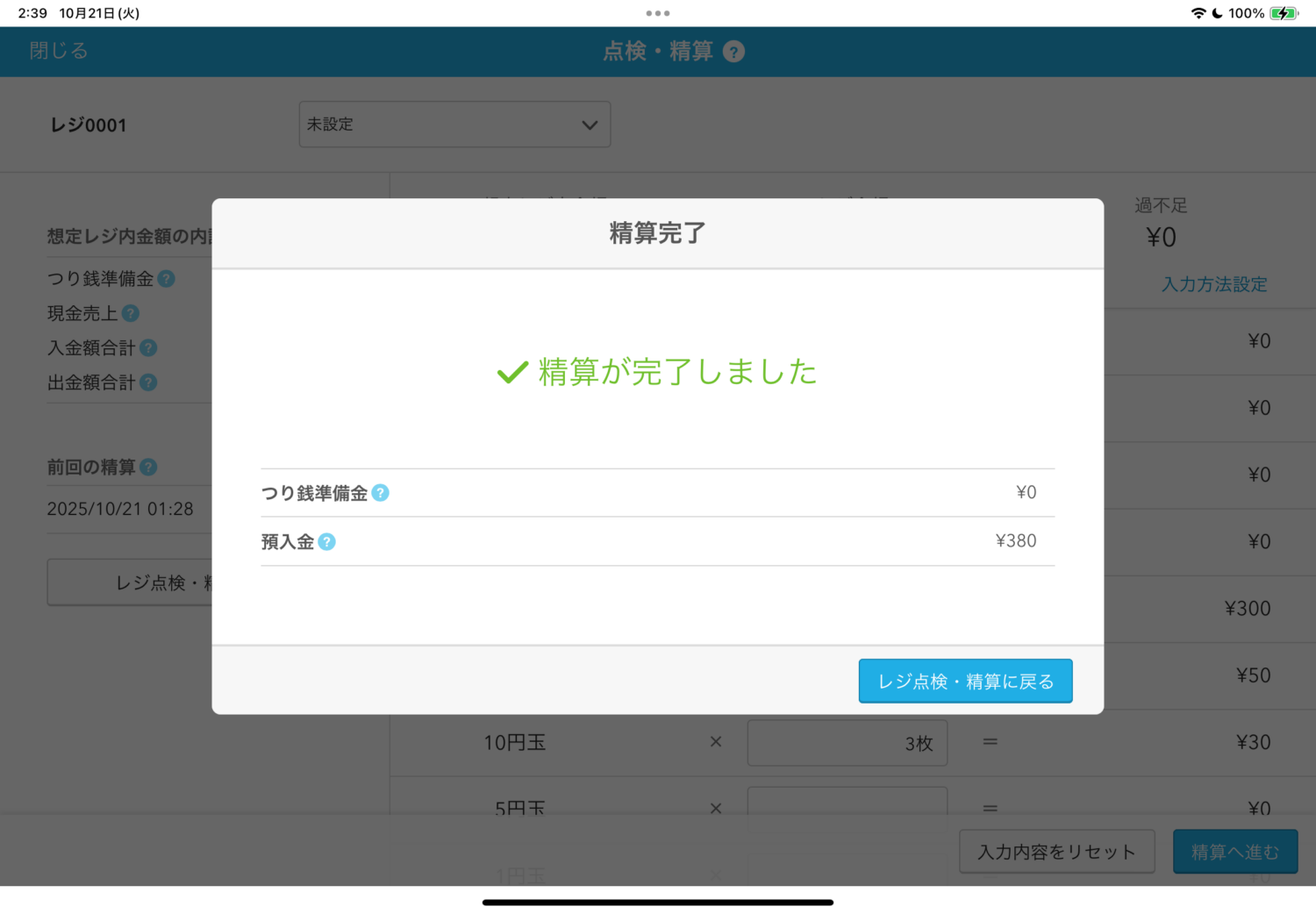Tap help icon beside 現金売上

[131, 313]
